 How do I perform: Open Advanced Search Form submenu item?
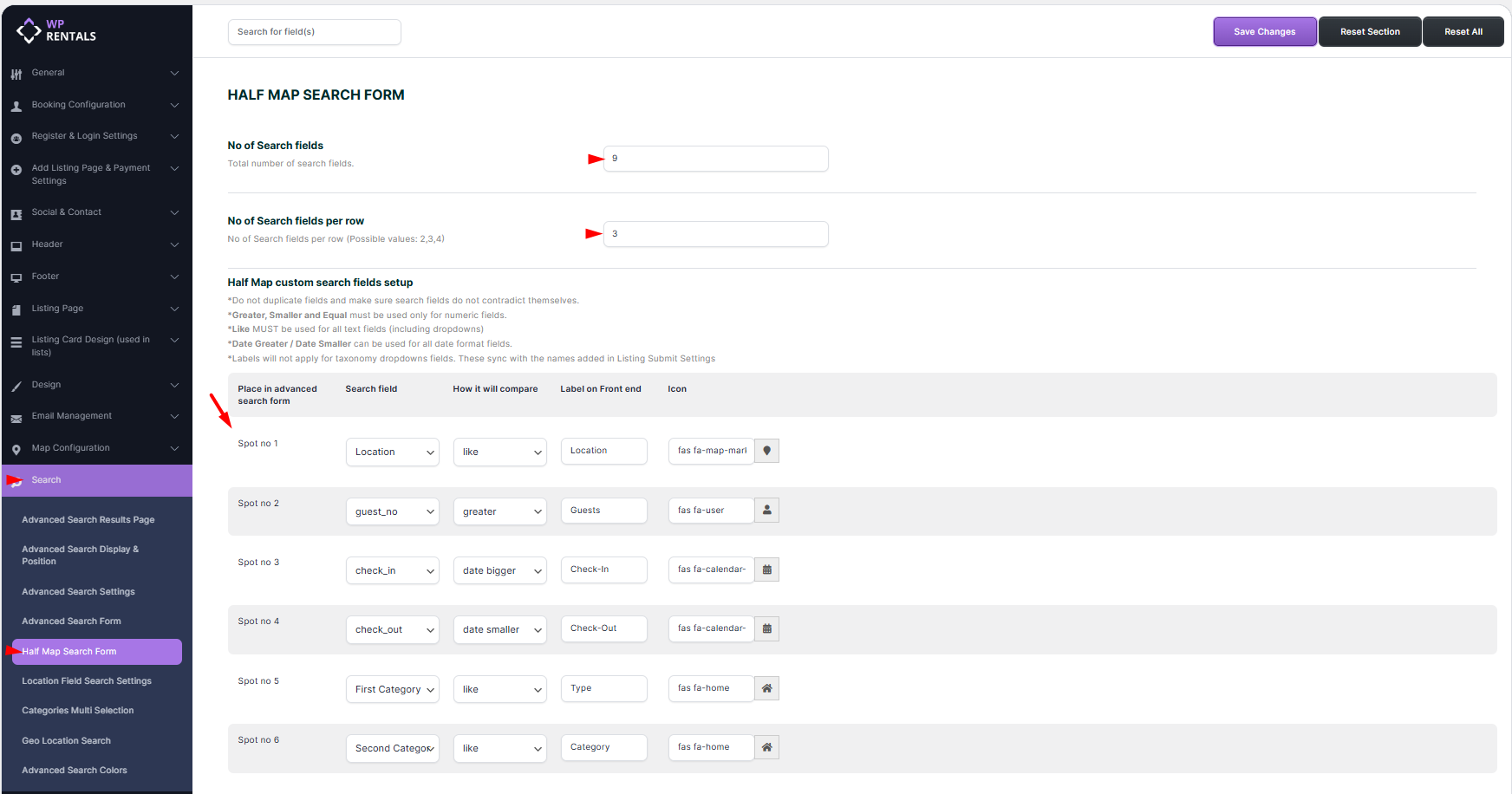(x=71, y=622)
